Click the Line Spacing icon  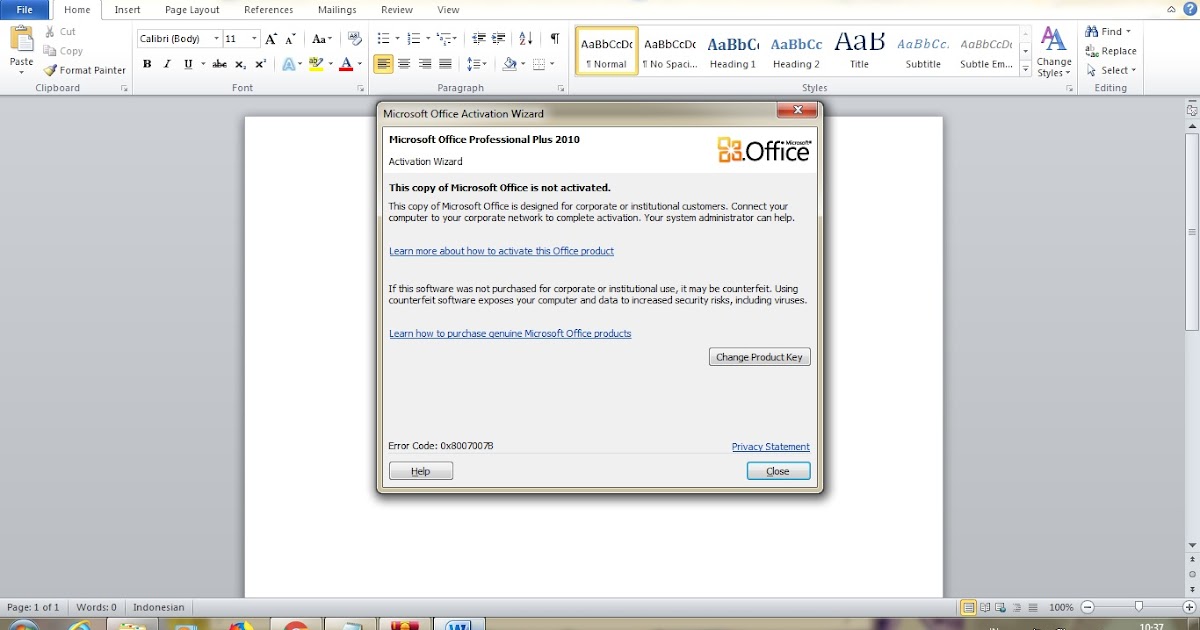point(474,64)
